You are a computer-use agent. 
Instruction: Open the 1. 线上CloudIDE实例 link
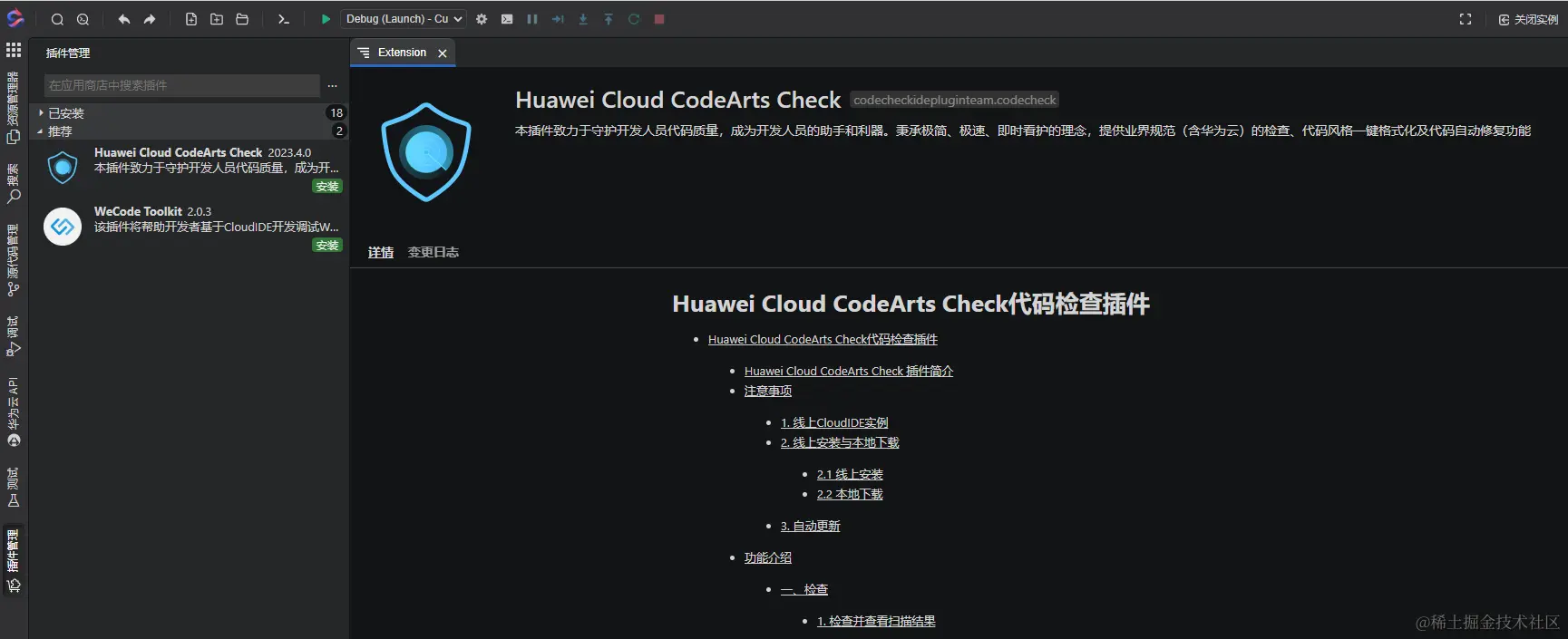pos(834,422)
